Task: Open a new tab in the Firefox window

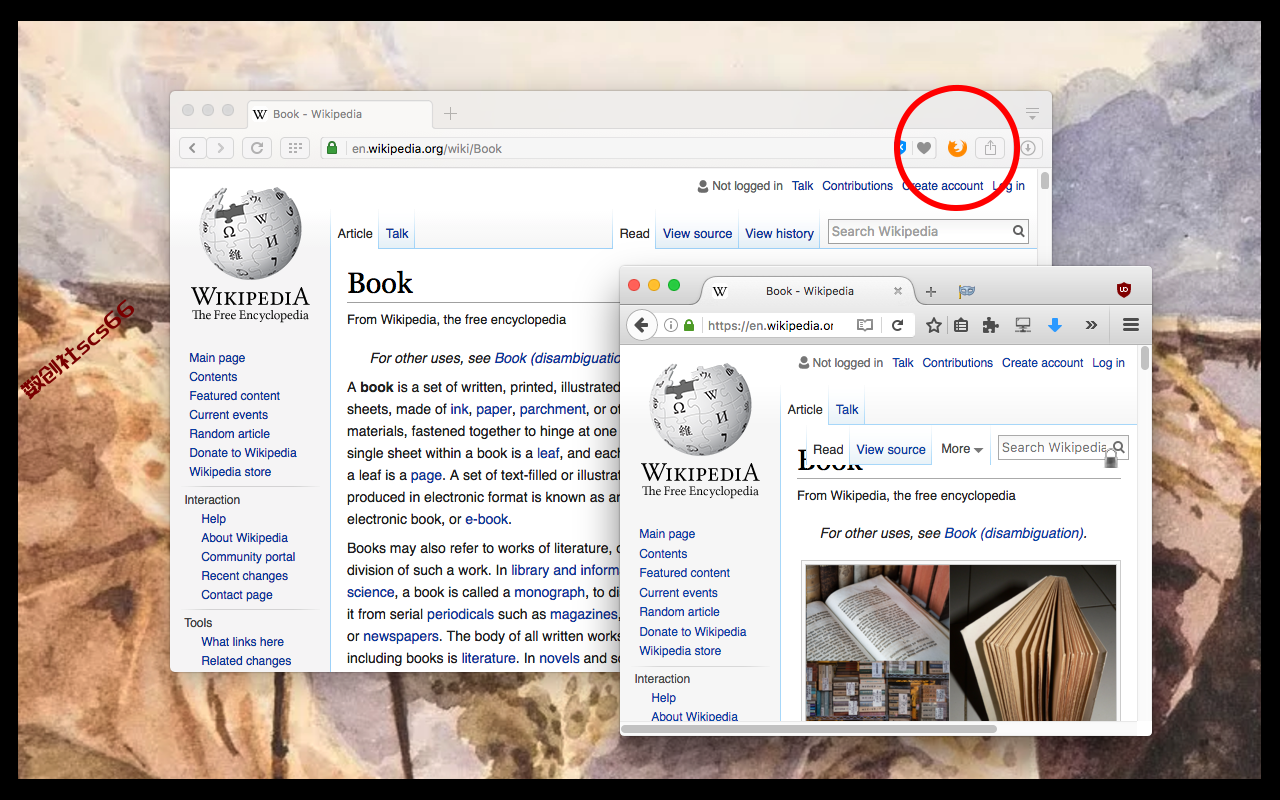Action: click(931, 291)
